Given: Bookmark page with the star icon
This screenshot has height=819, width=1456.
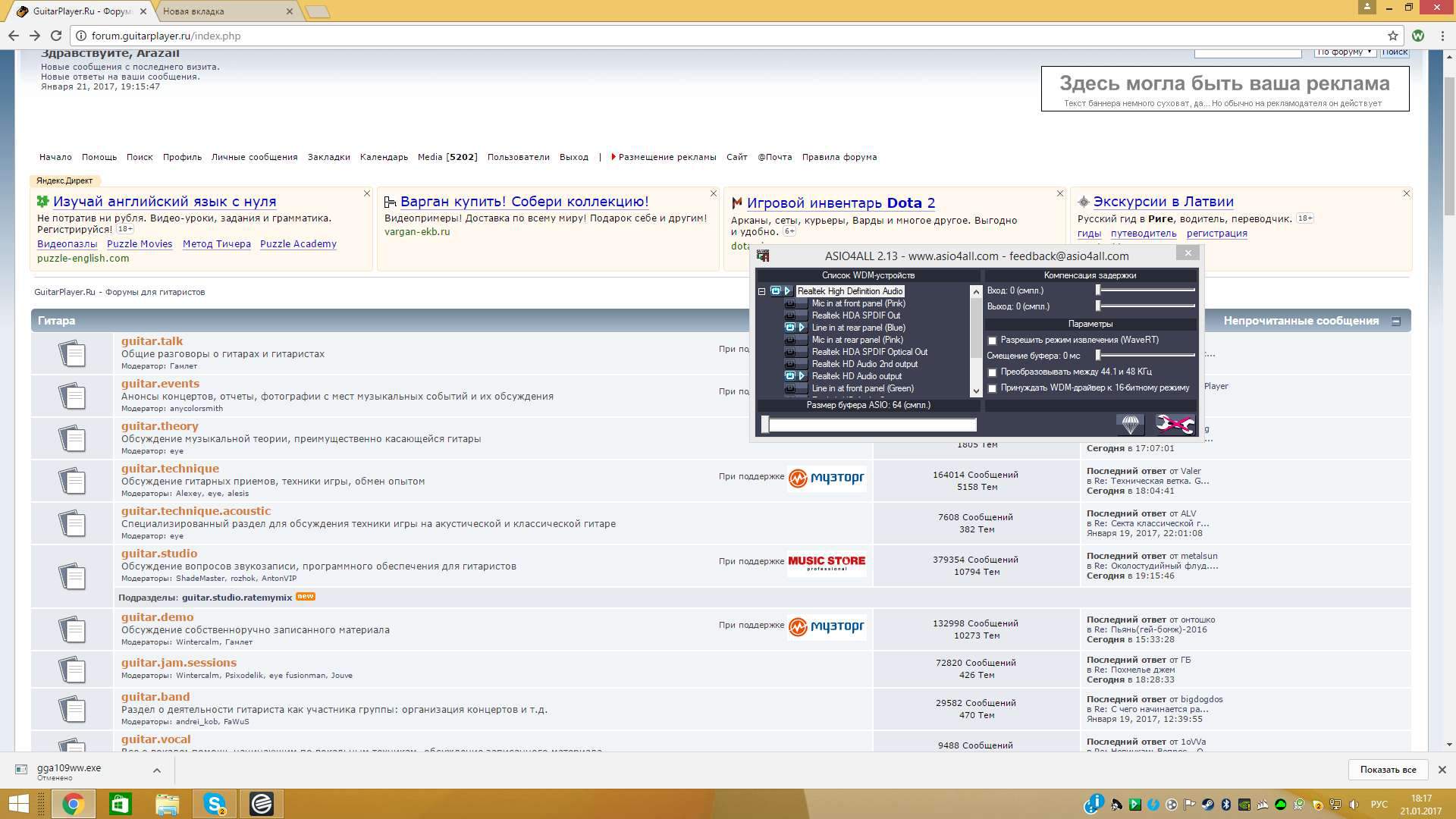Looking at the screenshot, I should pos(1392,36).
